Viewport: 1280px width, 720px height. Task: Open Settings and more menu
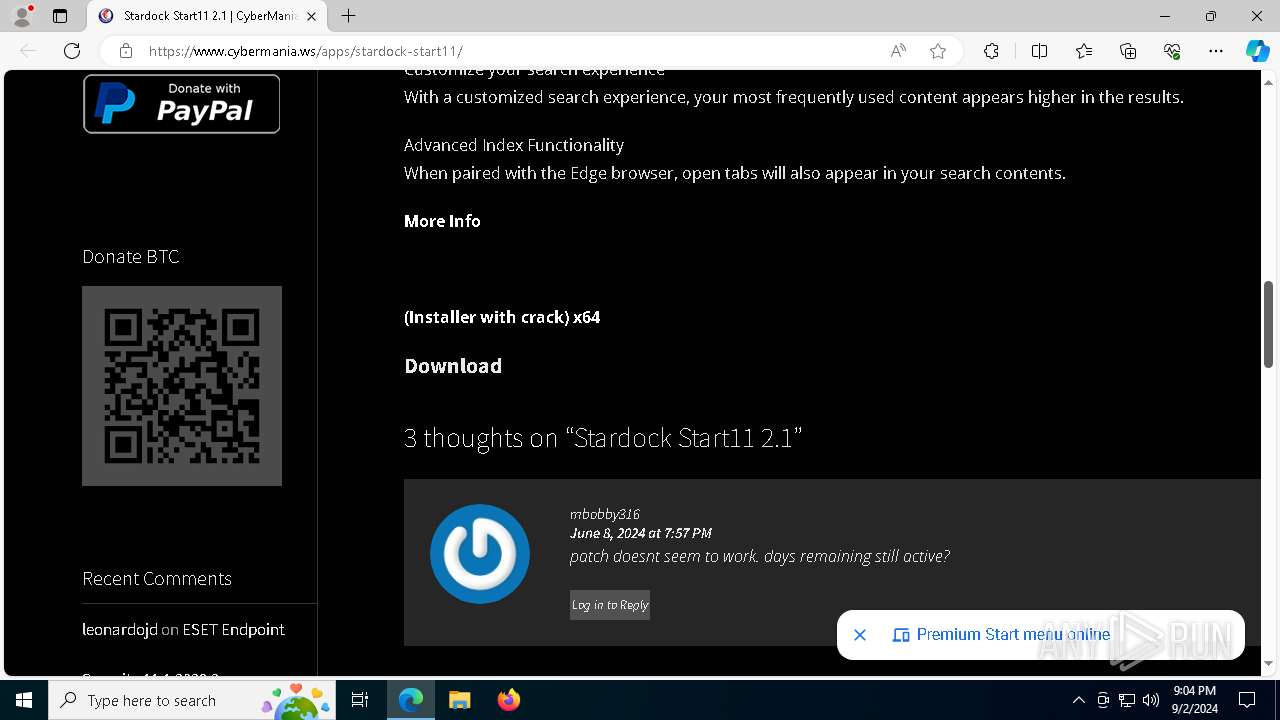point(1216,51)
